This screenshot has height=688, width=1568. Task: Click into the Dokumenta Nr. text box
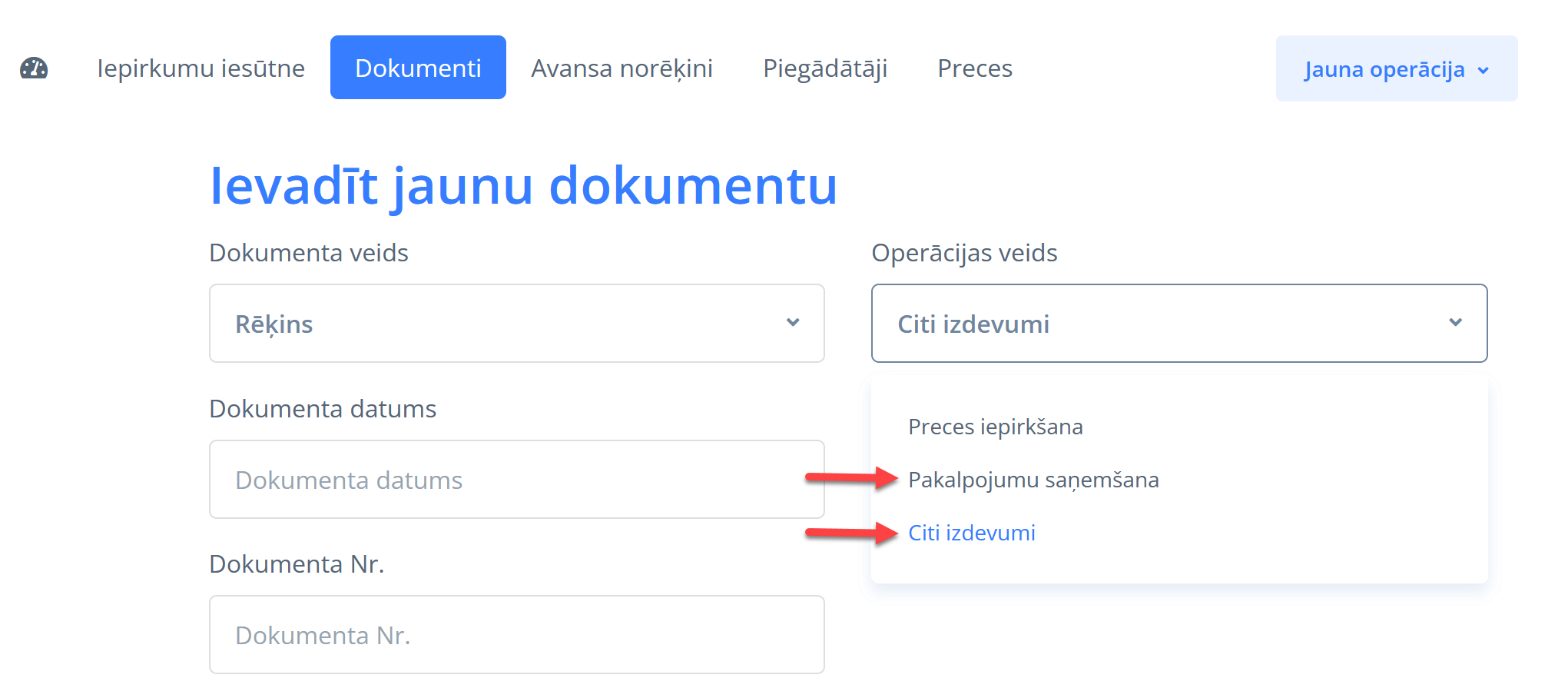(516, 635)
